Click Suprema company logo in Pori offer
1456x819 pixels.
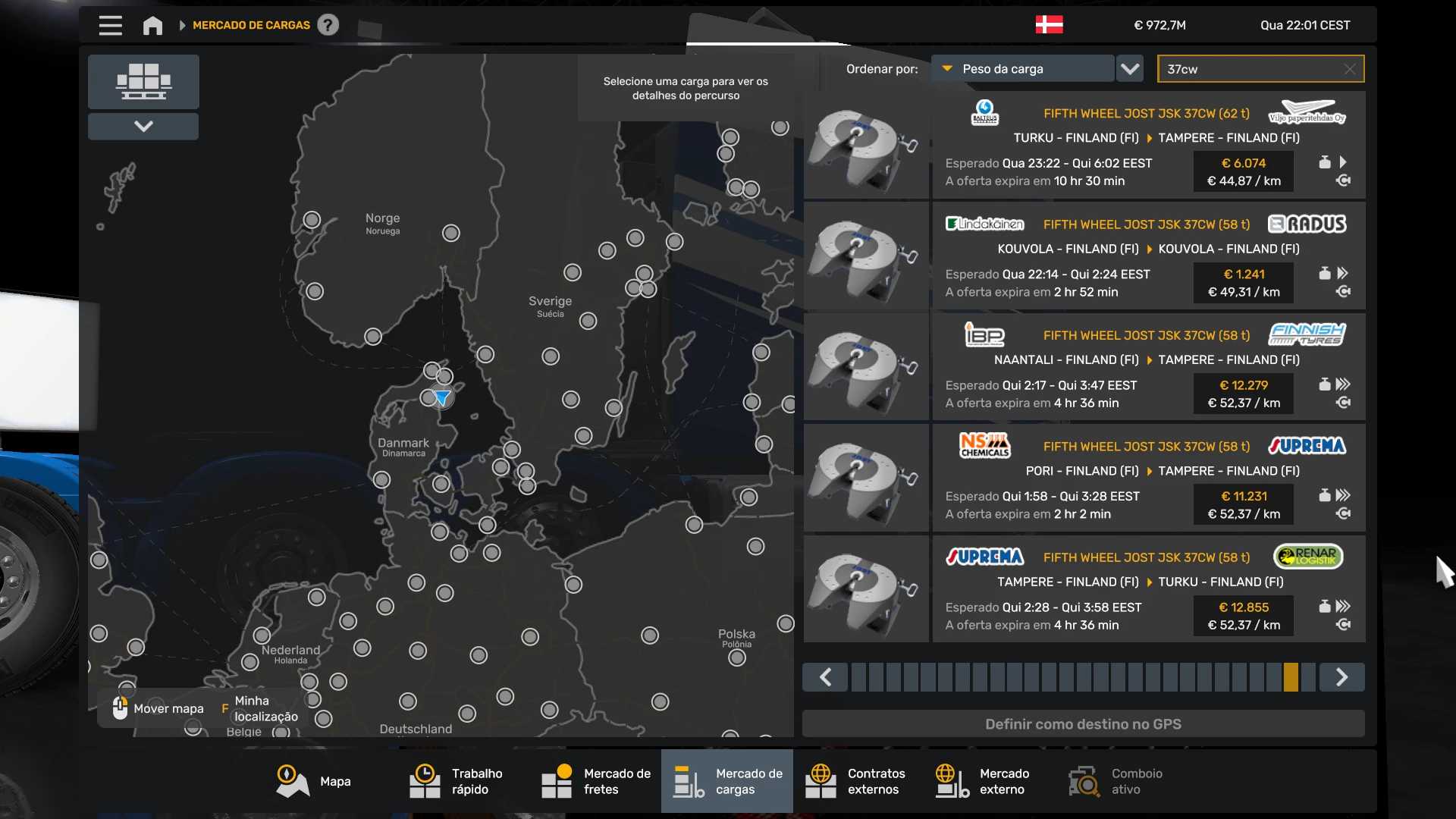[1307, 446]
